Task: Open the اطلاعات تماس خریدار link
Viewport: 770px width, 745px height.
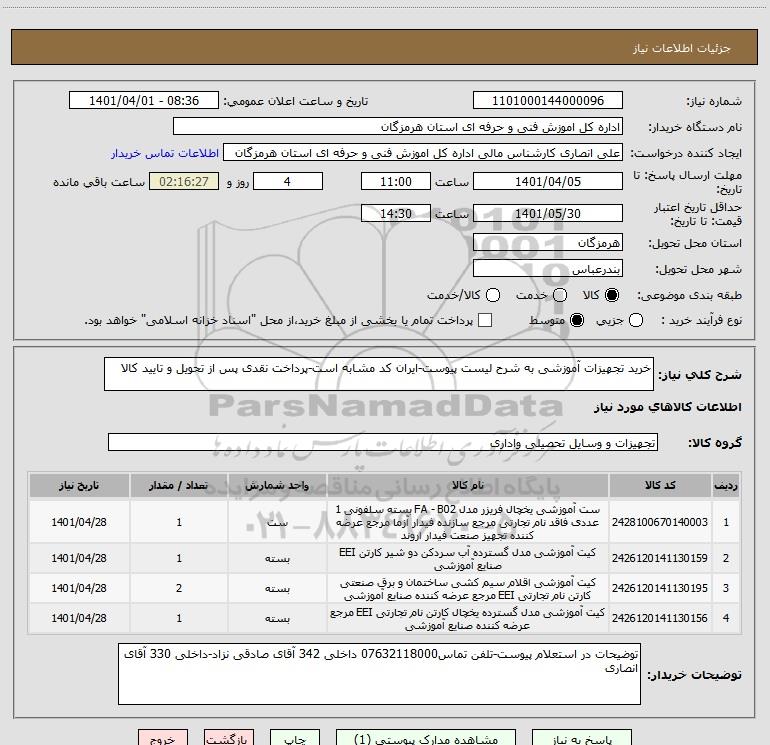Action: pos(165,153)
